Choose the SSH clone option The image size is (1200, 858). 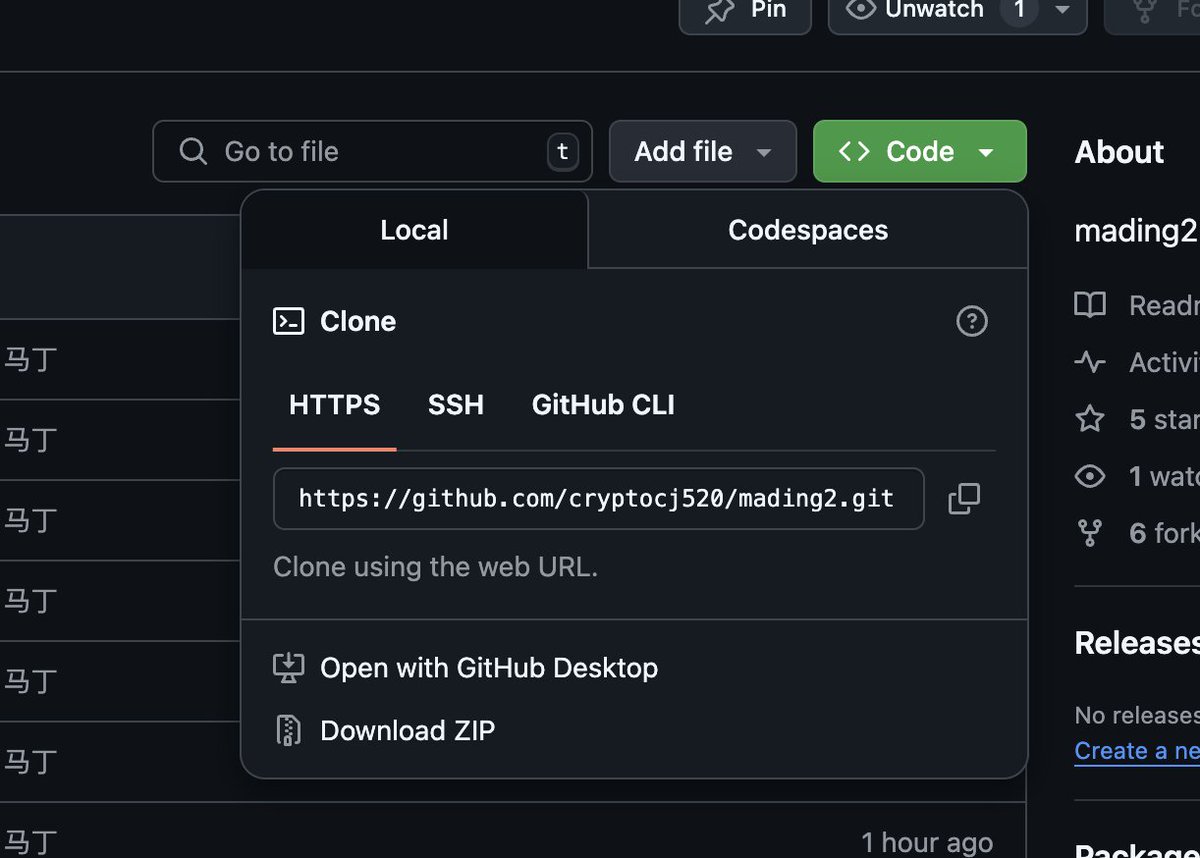click(456, 405)
